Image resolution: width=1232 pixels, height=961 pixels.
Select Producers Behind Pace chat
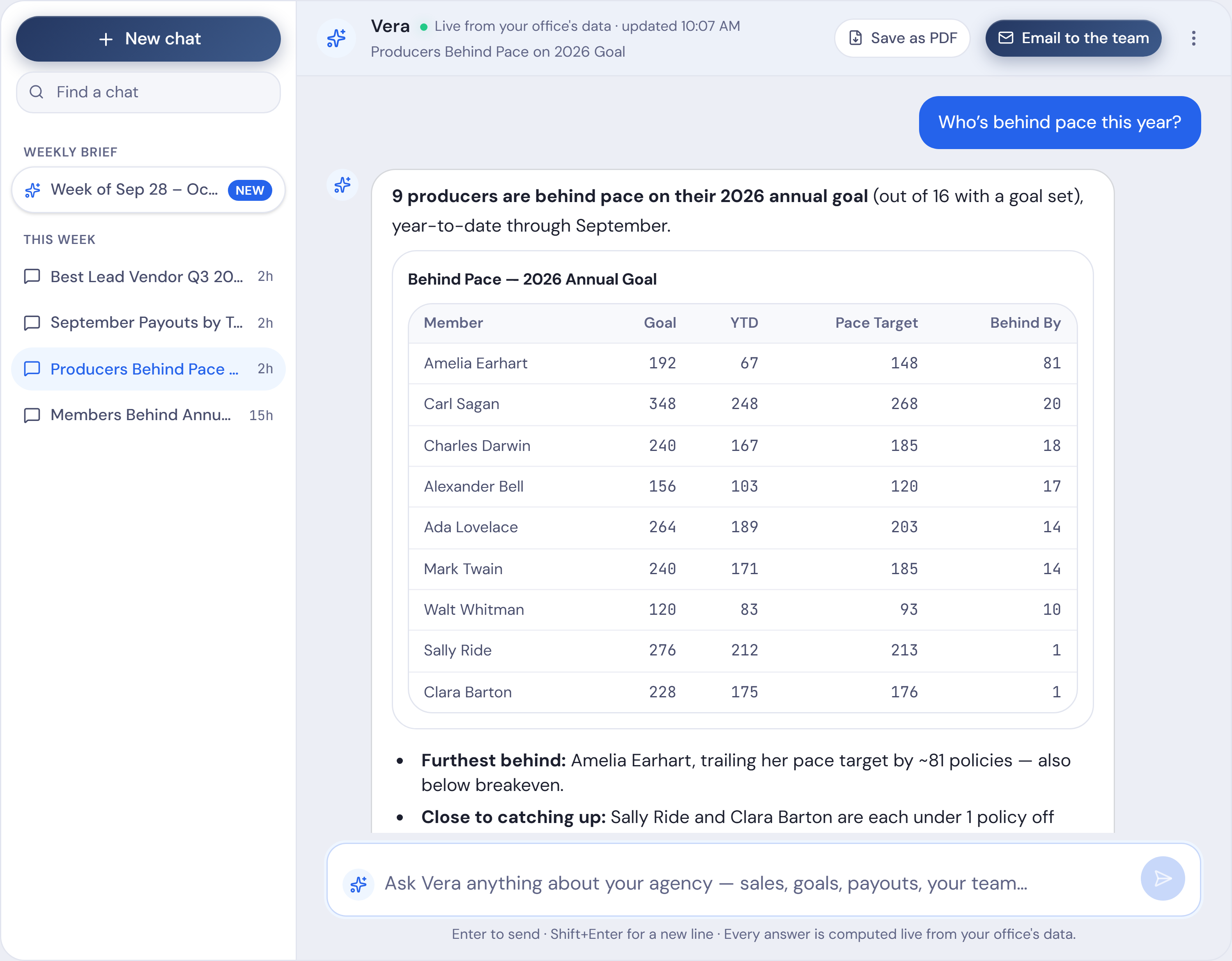(148, 369)
